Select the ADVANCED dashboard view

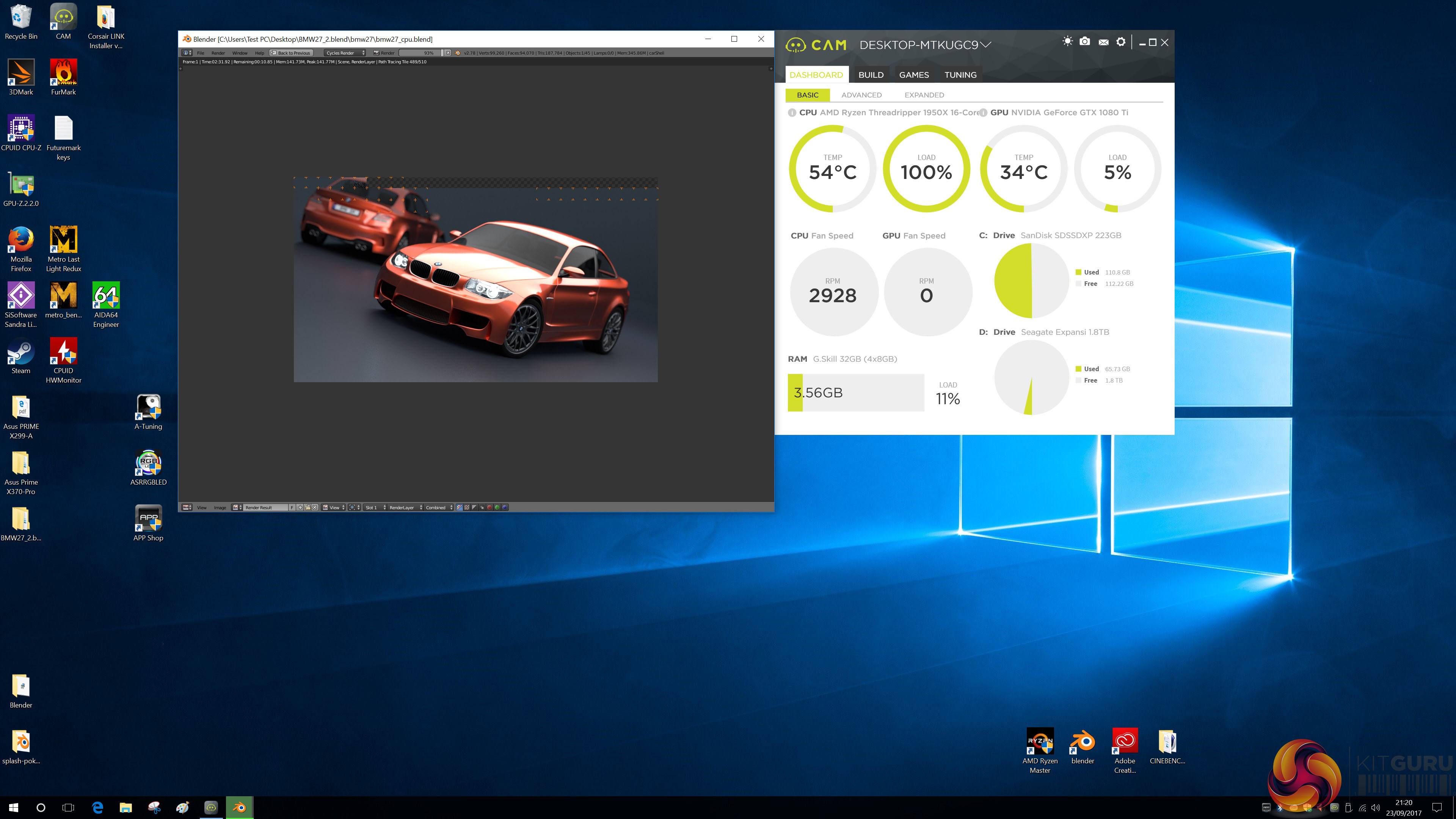[x=861, y=95]
